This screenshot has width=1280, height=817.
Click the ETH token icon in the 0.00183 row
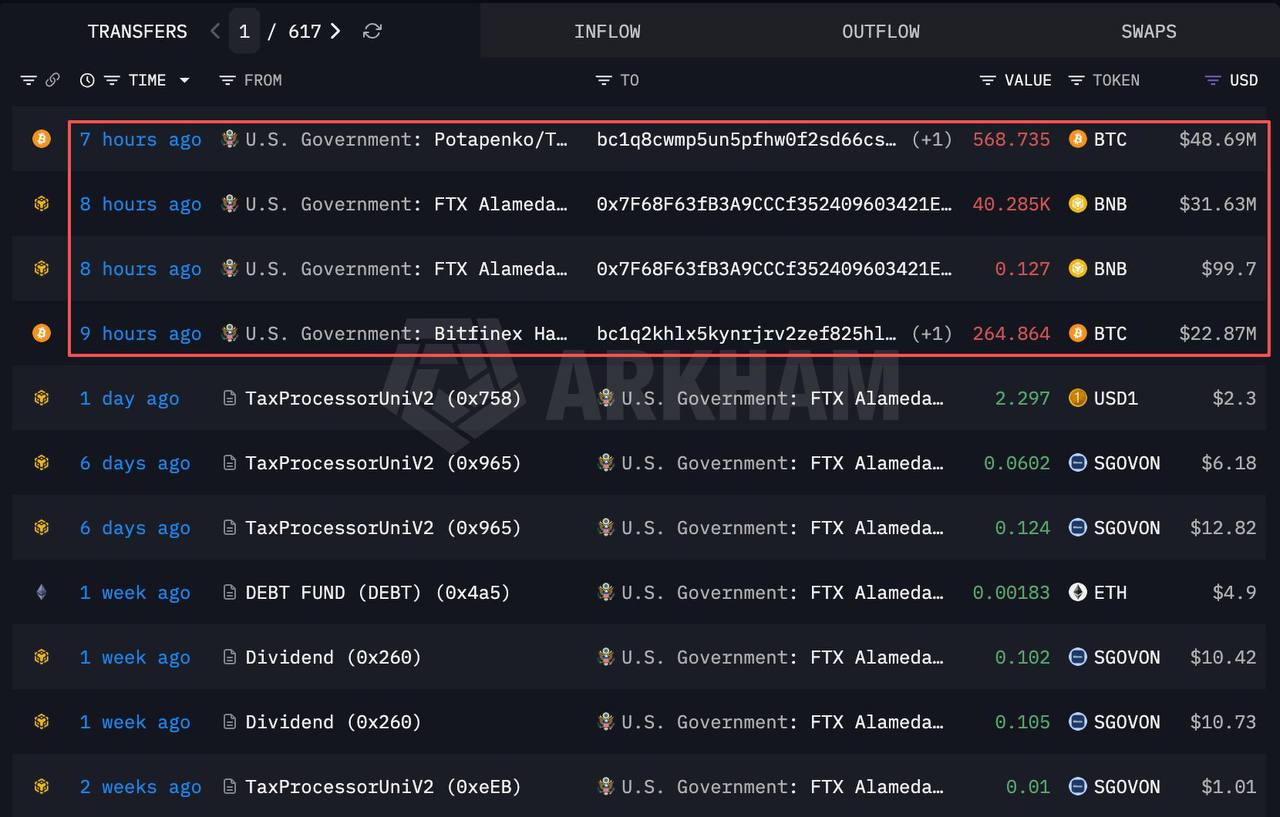point(1078,592)
